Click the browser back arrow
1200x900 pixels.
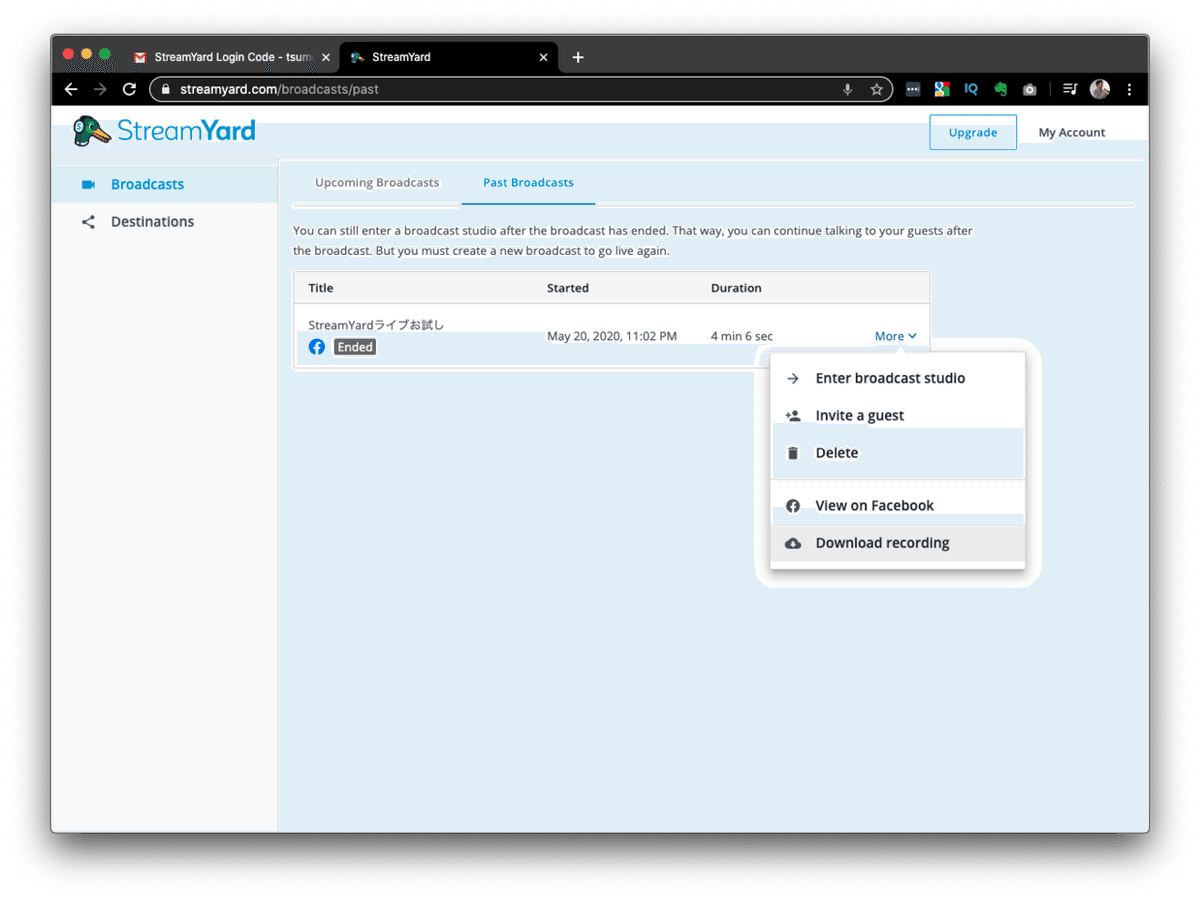tap(71, 89)
